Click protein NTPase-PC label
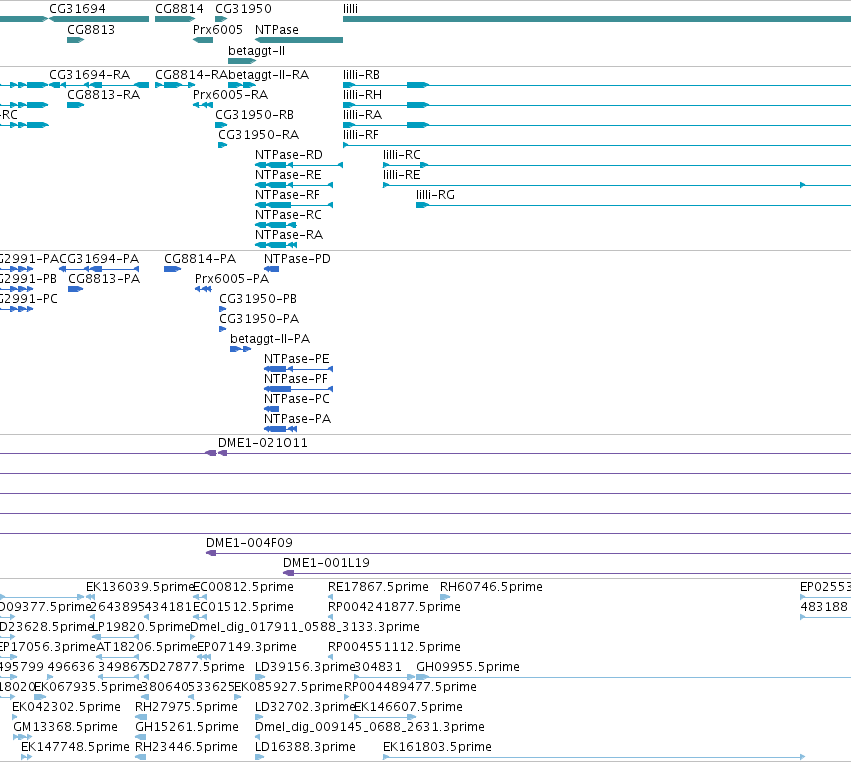Screen dimensions: 851x762 pos(297,398)
